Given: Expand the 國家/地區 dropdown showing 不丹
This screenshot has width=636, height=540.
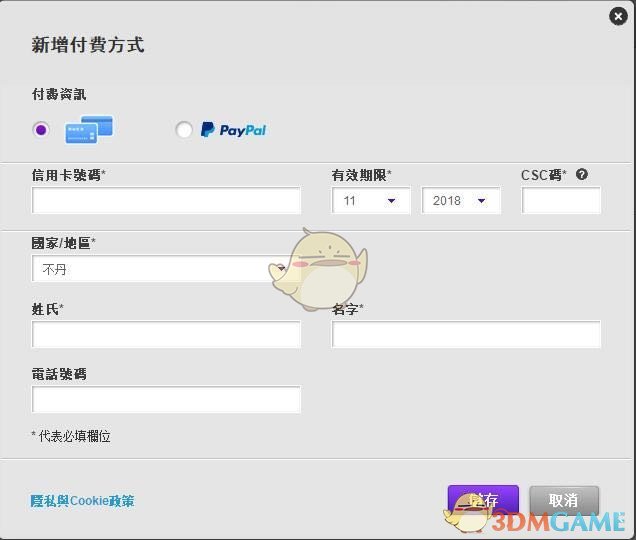Looking at the screenshot, I should [x=155, y=270].
